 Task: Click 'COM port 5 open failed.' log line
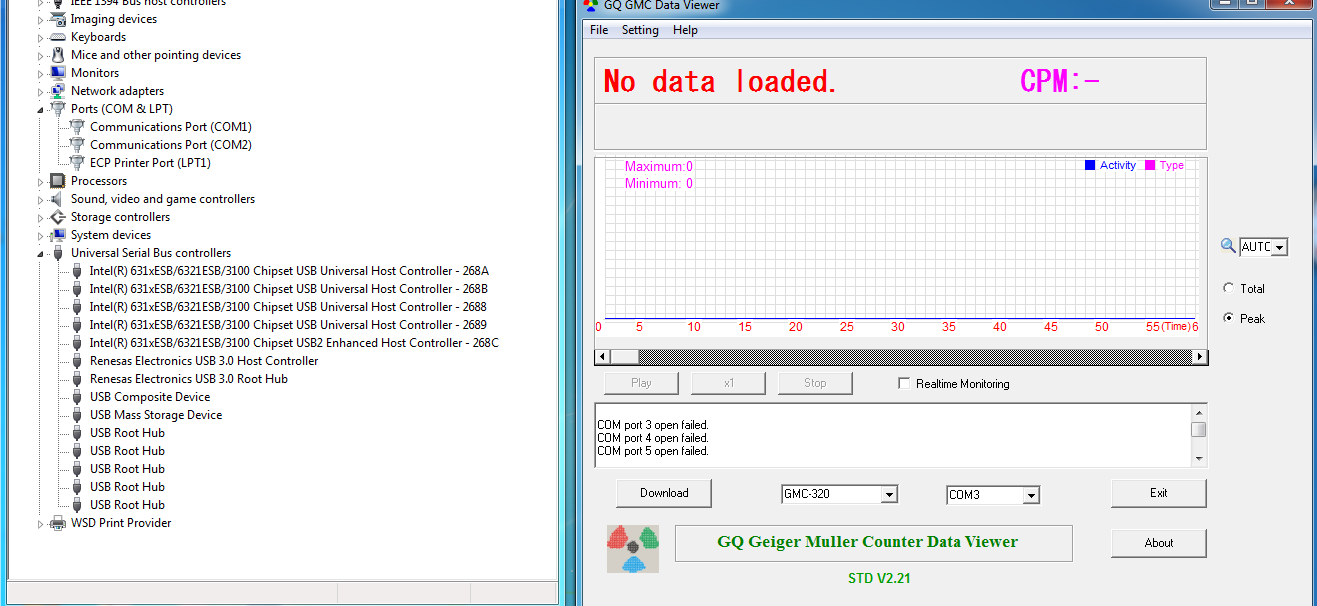coord(653,451)
